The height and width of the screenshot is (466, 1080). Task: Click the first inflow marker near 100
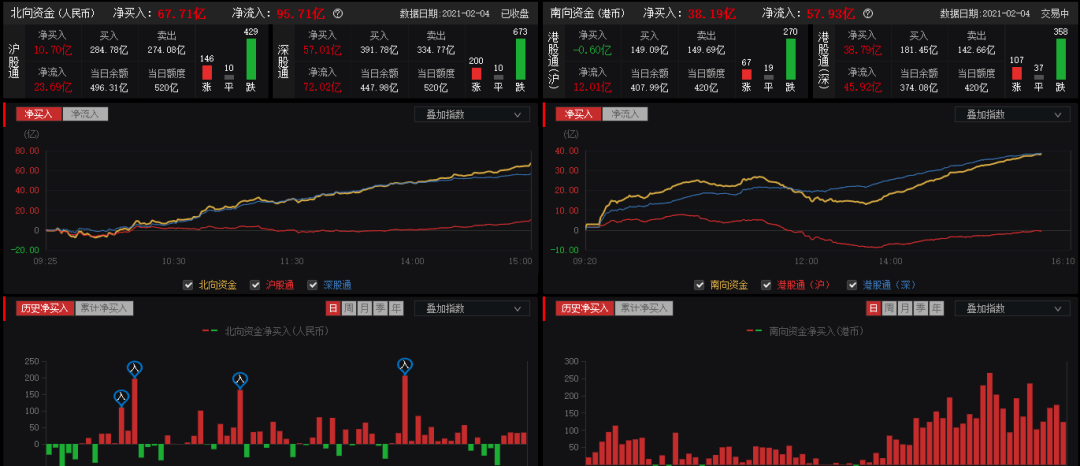pyautogui.click(x=121, y=397)
